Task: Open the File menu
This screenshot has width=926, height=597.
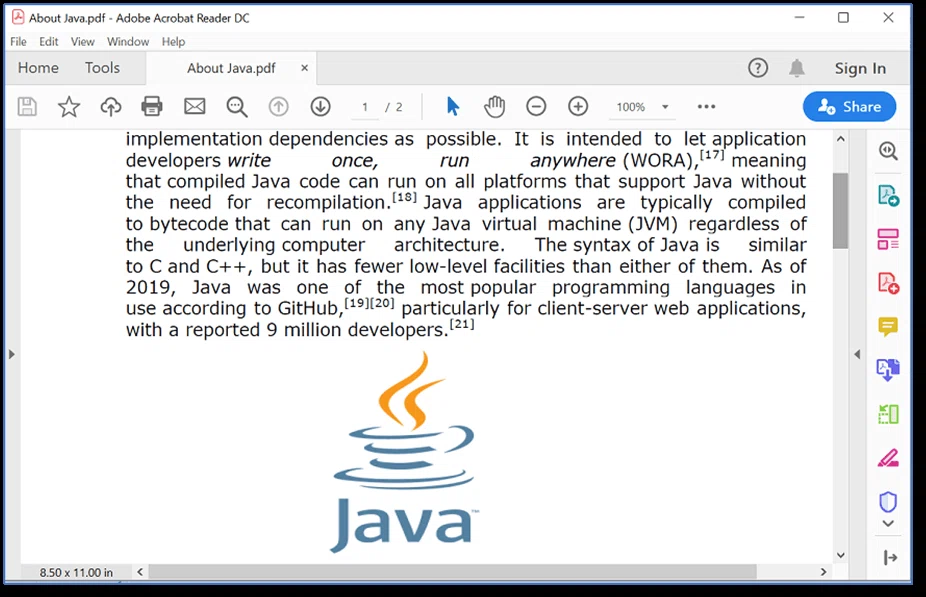Action: coord(18,42)
